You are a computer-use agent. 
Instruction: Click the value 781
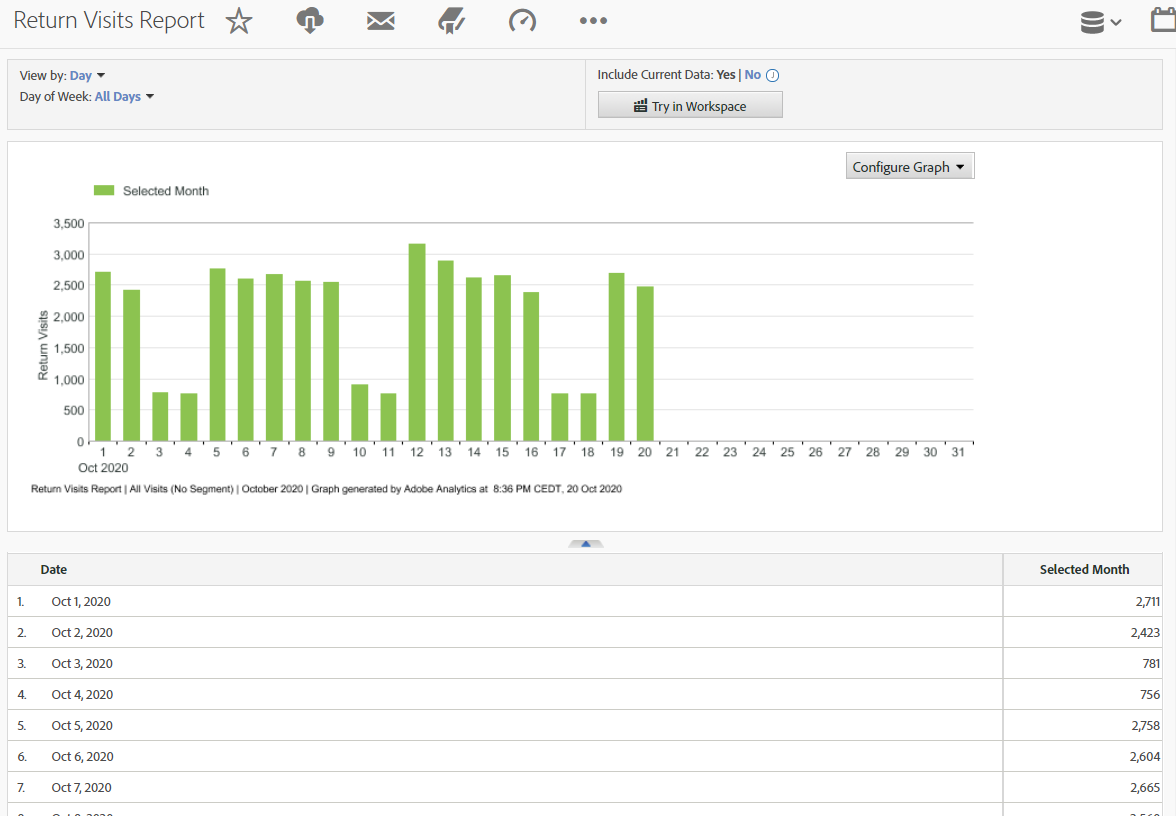(1151, 664)
